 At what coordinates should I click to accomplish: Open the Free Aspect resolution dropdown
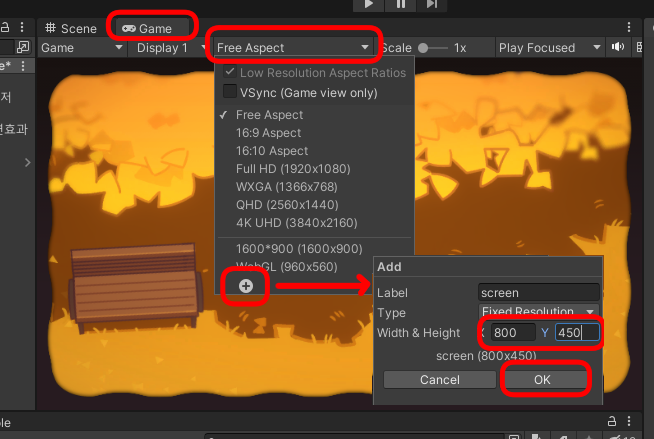pos(293,48)
